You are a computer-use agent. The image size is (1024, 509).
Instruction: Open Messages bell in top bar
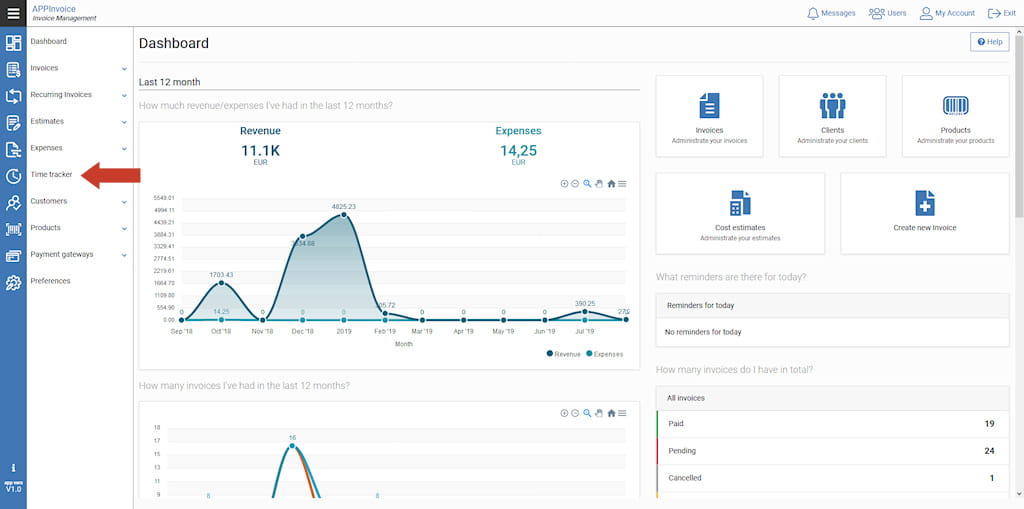831,13
